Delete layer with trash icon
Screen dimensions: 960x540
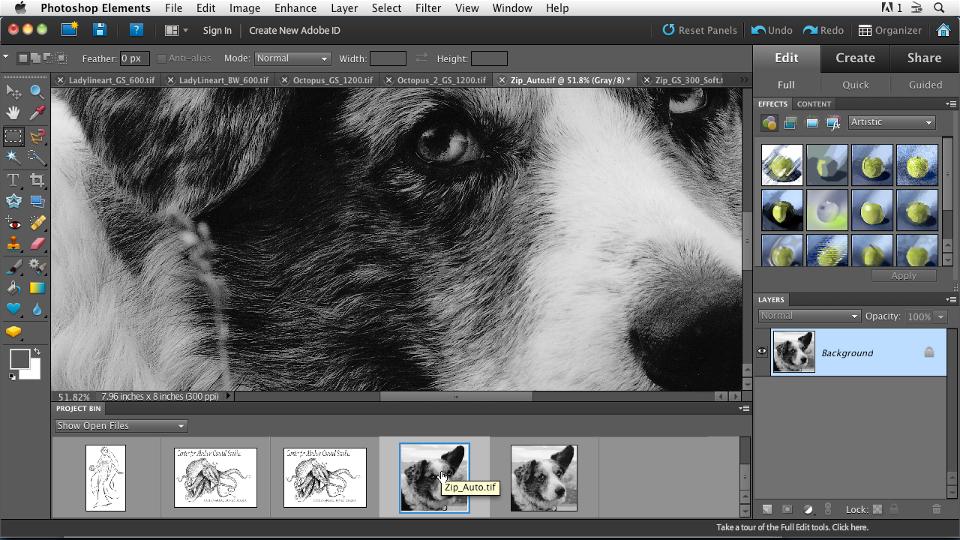click(x=936, y=509)
